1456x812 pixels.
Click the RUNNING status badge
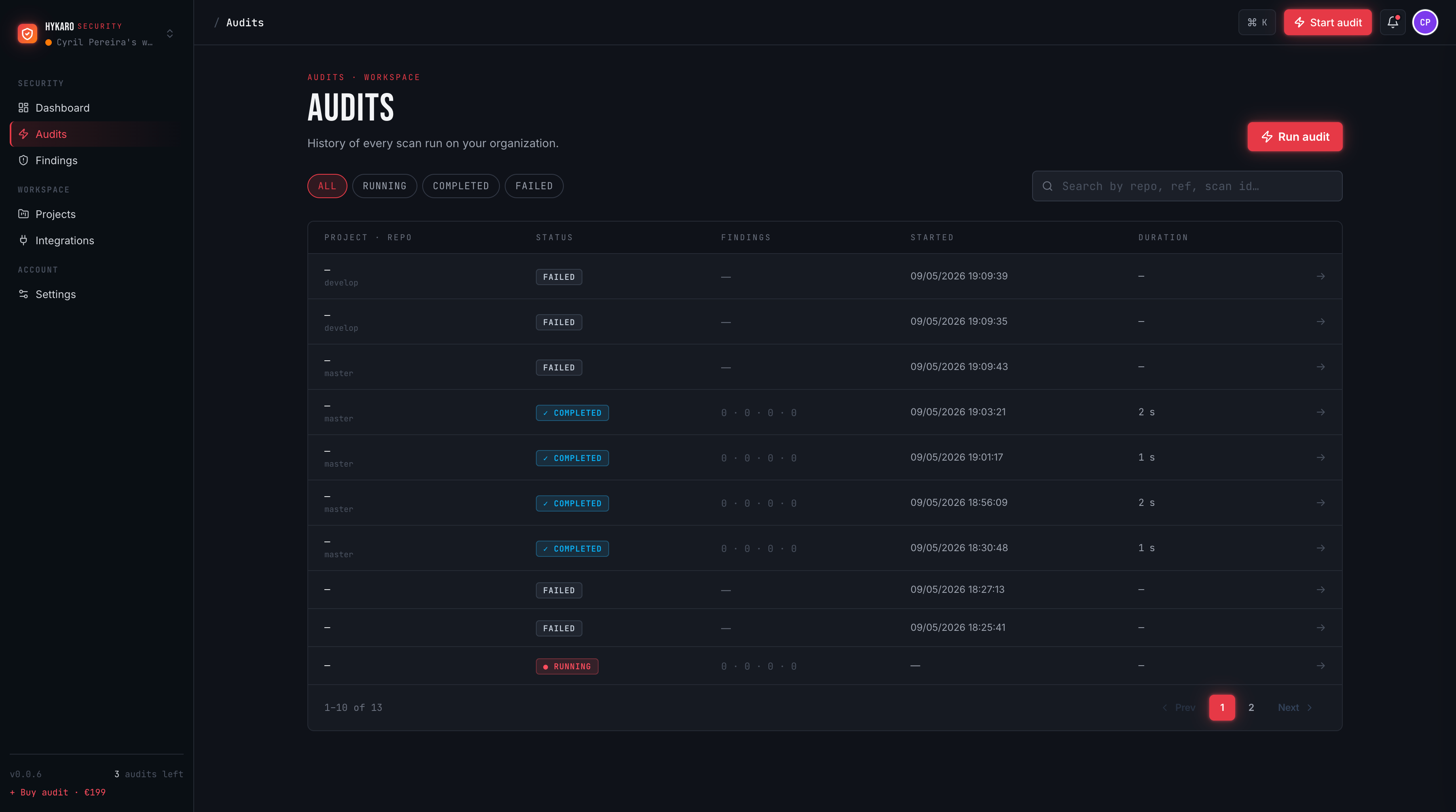tap(567, 666)
